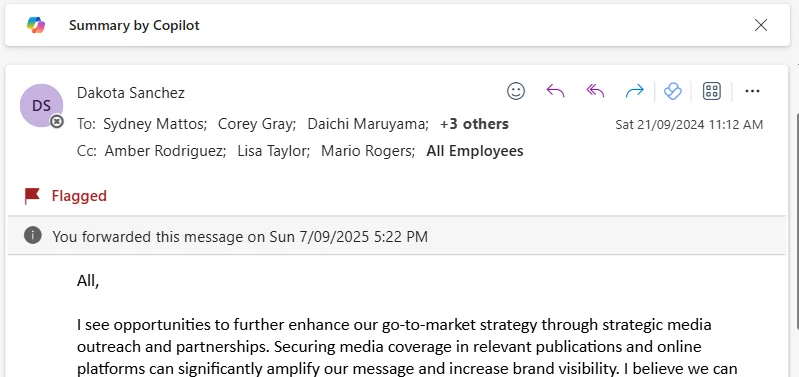
Task: Click the Copilot logo icon
Action: click(36, 25)
